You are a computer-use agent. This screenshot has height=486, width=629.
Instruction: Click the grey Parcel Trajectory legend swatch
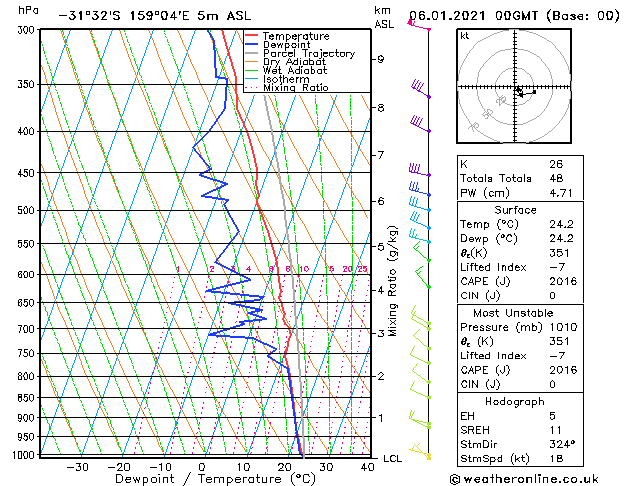(x=252, y=53)
